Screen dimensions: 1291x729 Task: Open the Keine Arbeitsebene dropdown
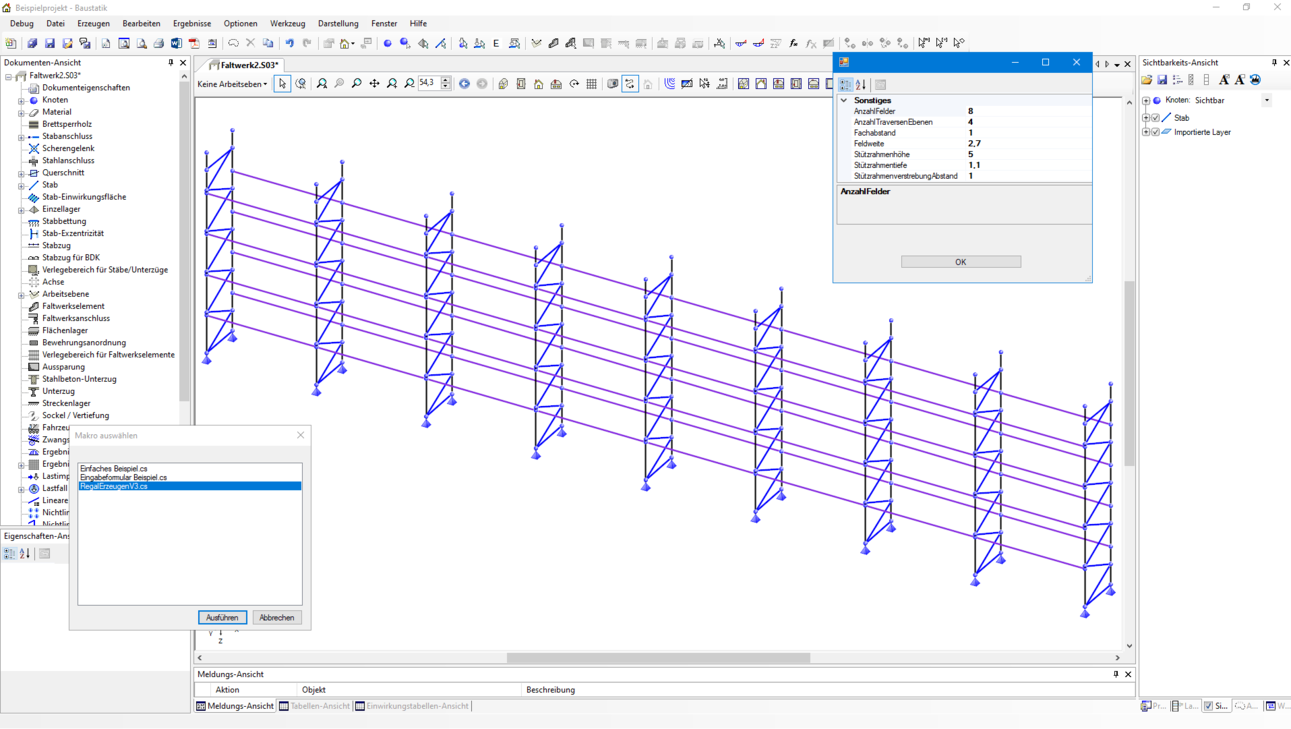[x=233, y=84]
